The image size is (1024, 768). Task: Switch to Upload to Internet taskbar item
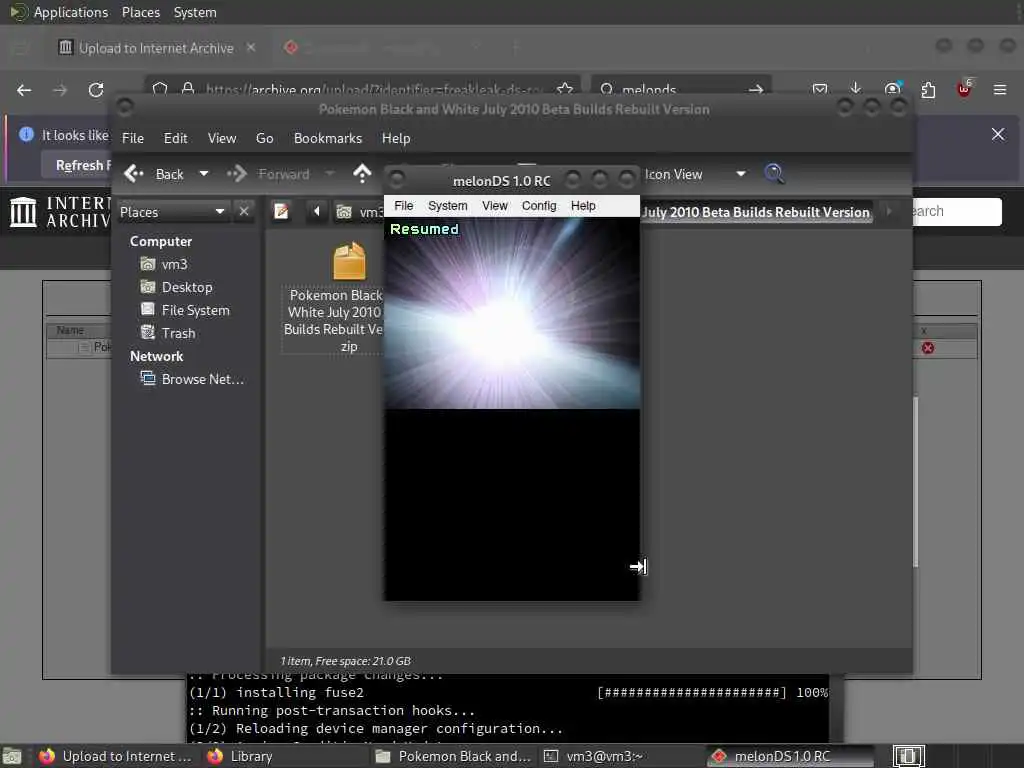(x=115, y=756)
